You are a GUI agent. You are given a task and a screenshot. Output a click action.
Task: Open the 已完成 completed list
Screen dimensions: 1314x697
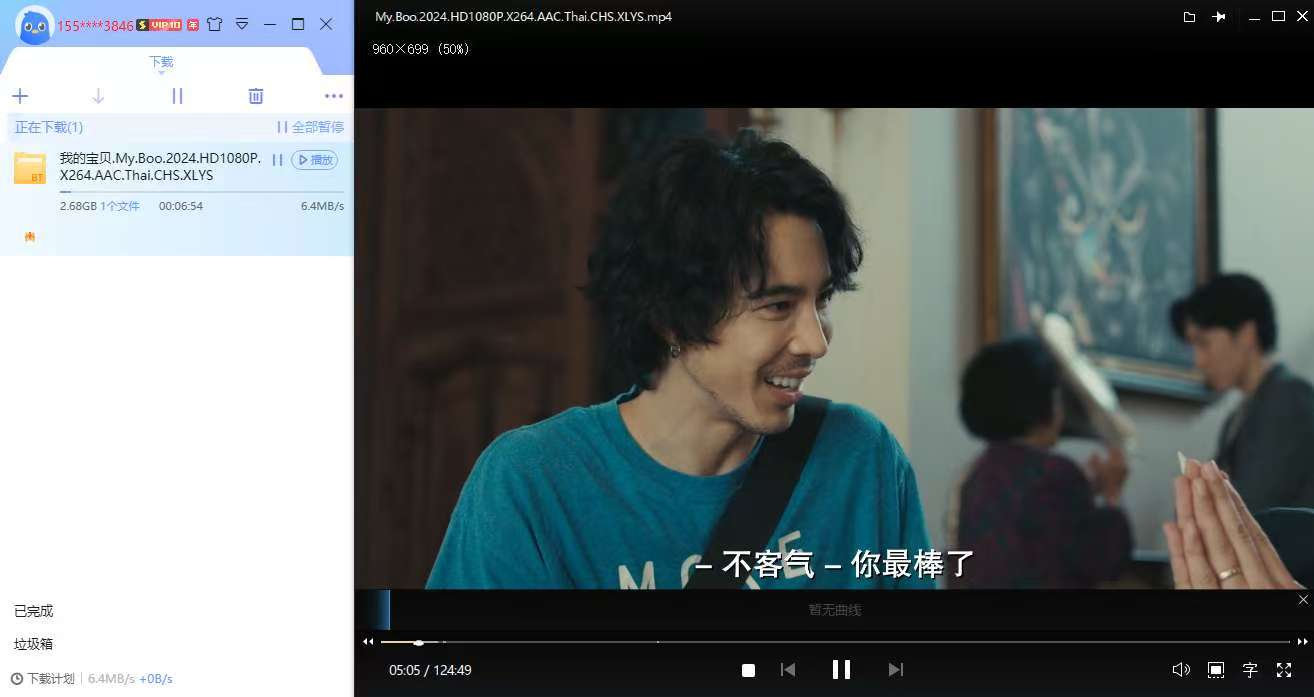click(34, 611)
